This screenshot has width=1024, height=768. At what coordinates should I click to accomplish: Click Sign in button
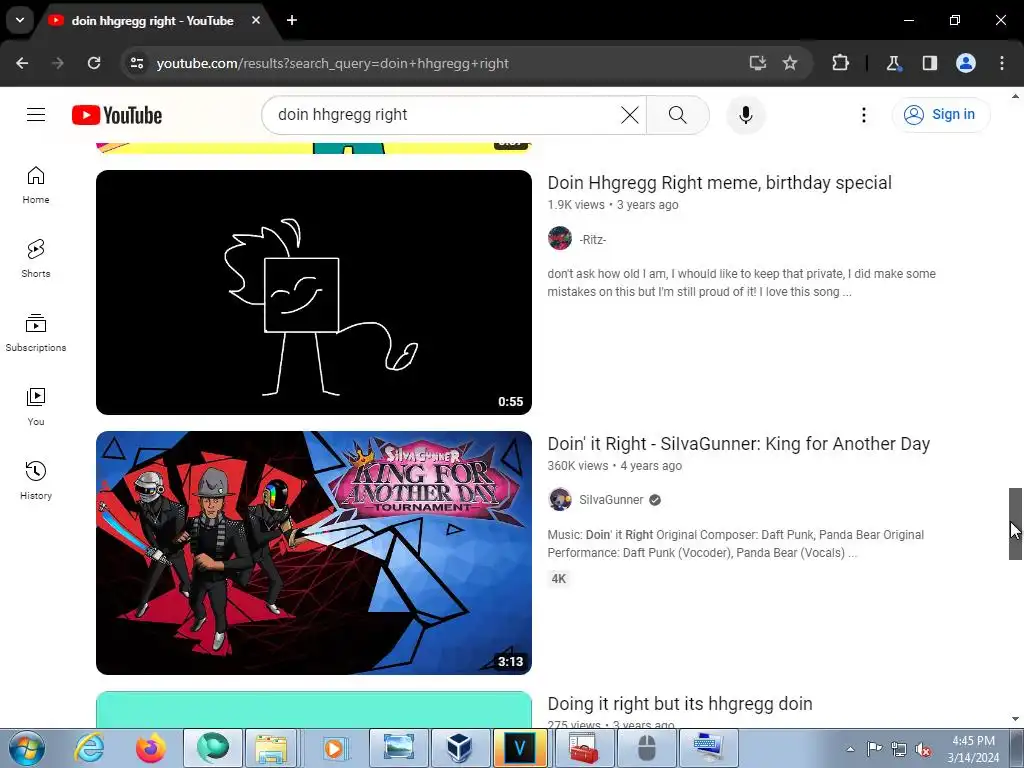[940, 115]
